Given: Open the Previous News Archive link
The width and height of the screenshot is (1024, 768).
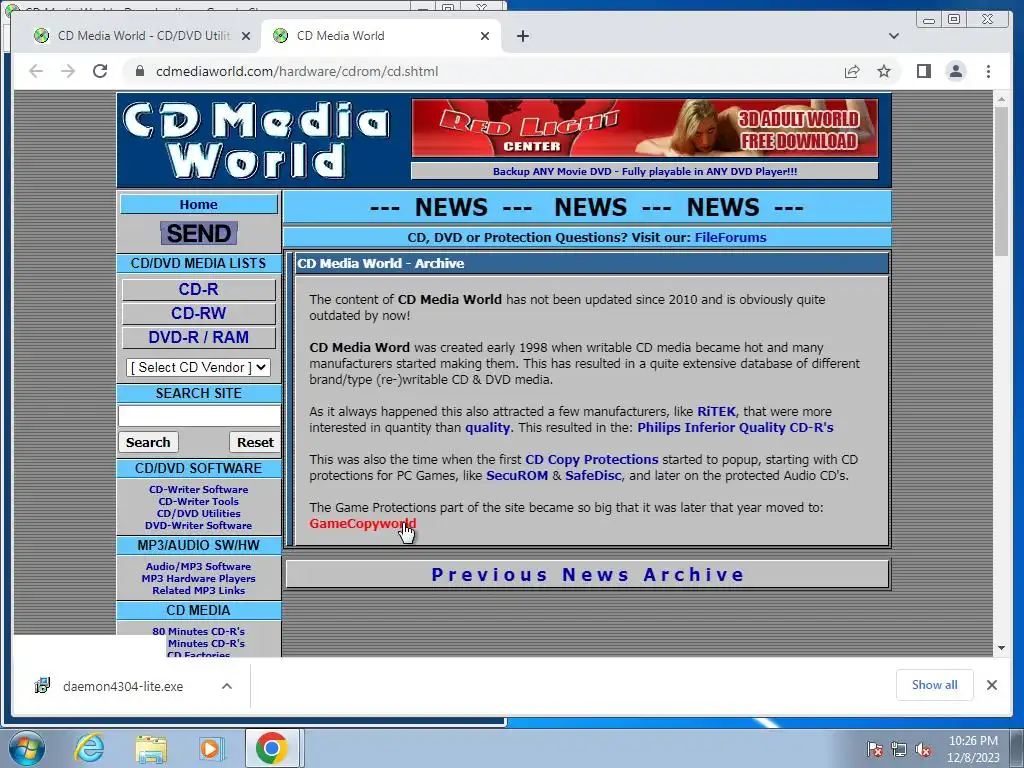Looking at the screenshot, I should 588,575.
